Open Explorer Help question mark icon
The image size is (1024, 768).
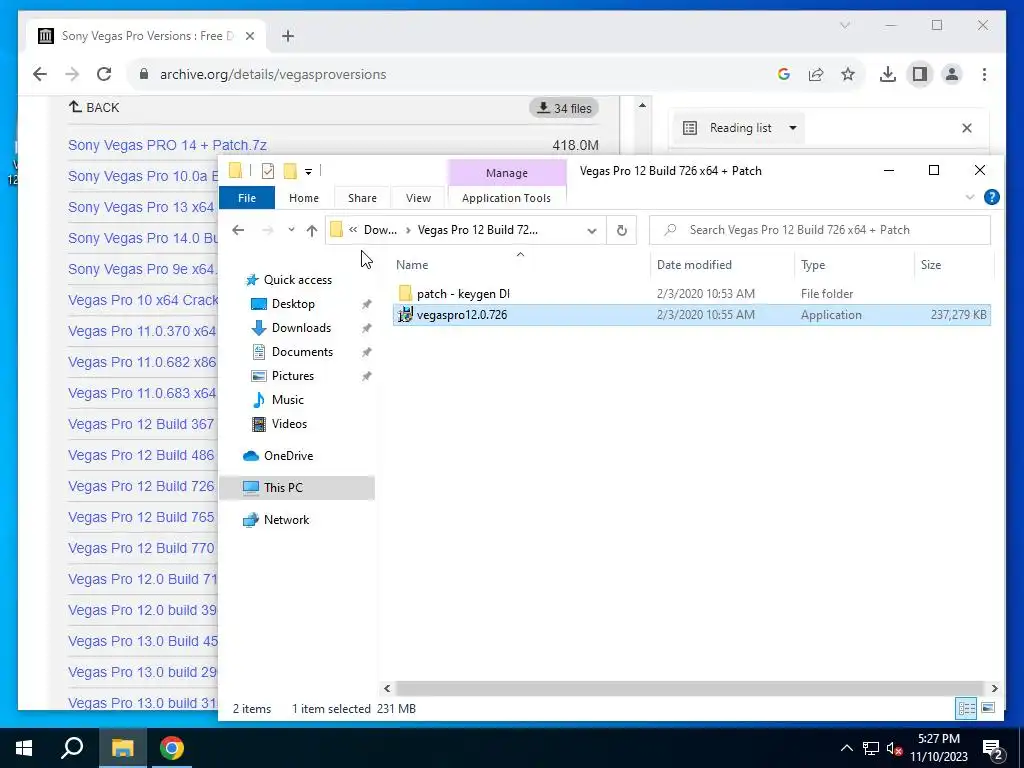(991, 197)
